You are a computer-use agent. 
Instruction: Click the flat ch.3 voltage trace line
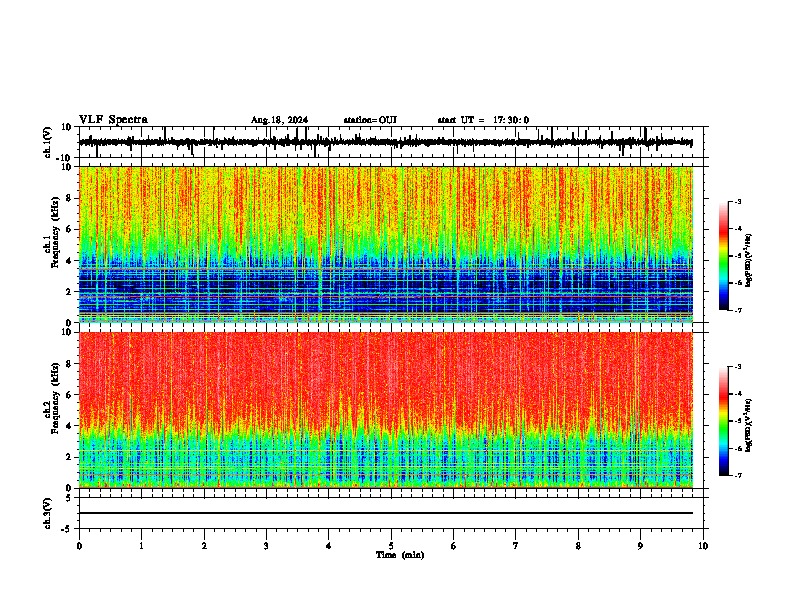click(x=386, y=513)
